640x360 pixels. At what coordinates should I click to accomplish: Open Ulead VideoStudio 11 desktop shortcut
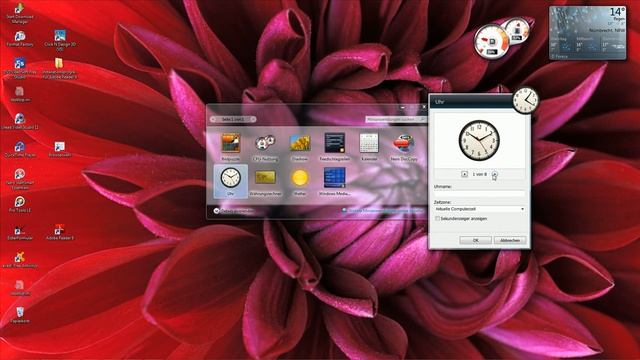click(20, 122)
